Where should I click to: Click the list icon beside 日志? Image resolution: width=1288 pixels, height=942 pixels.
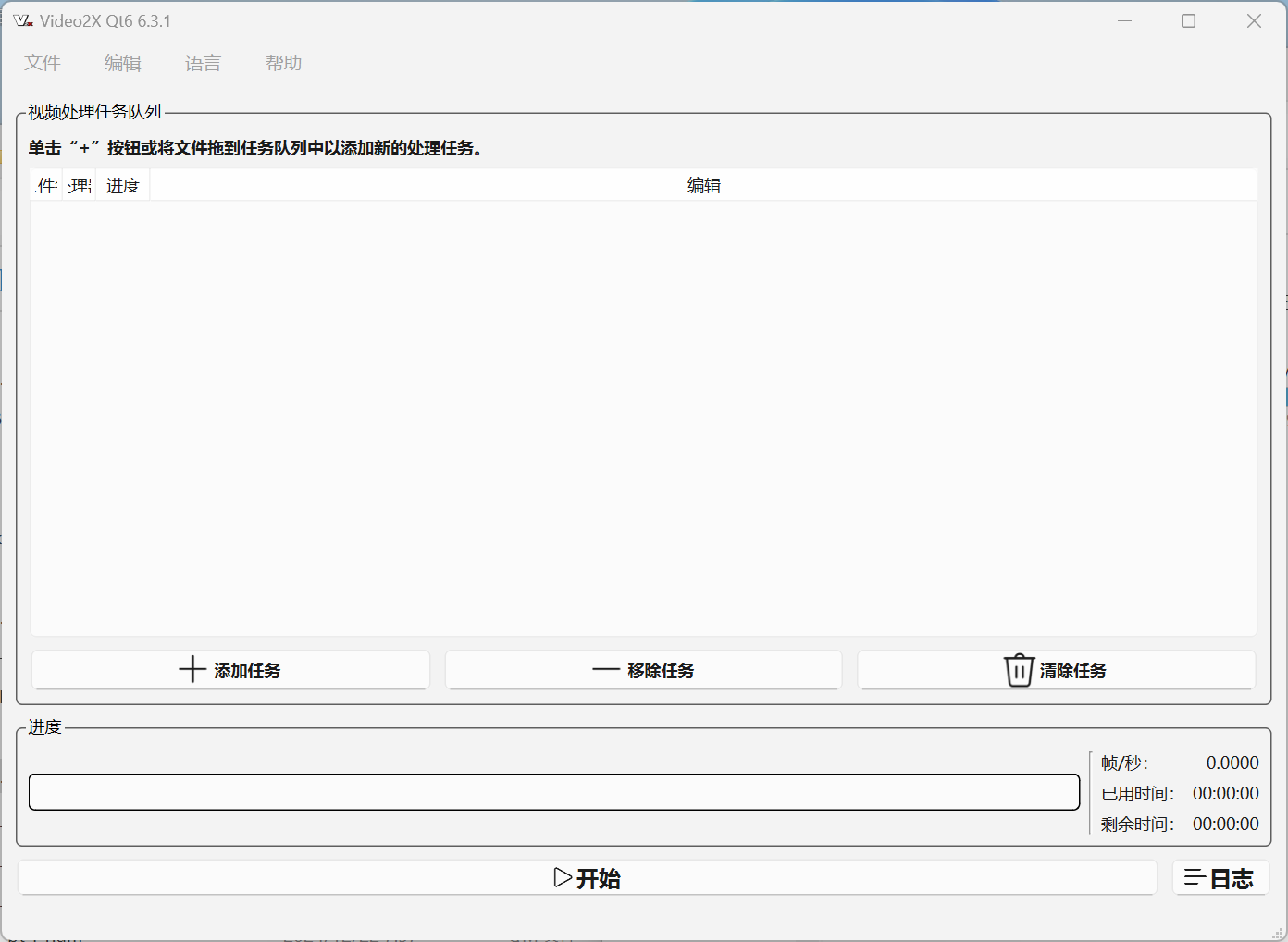(1194, 878)
